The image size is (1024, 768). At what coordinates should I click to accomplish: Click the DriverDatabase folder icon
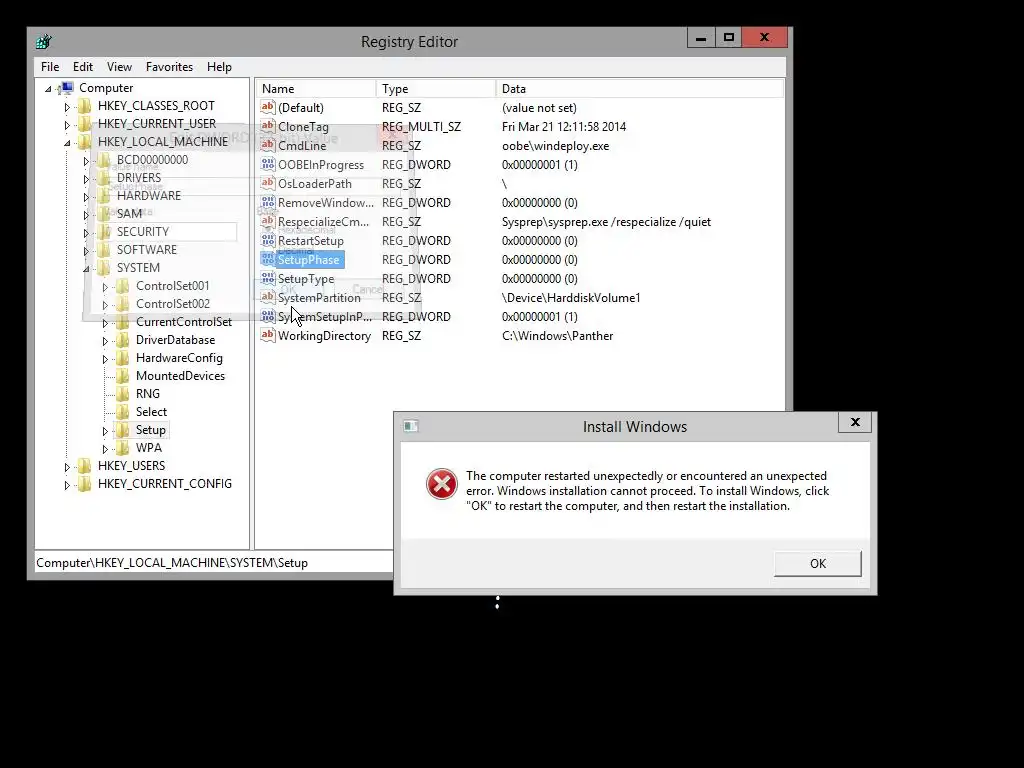(123, 340)
